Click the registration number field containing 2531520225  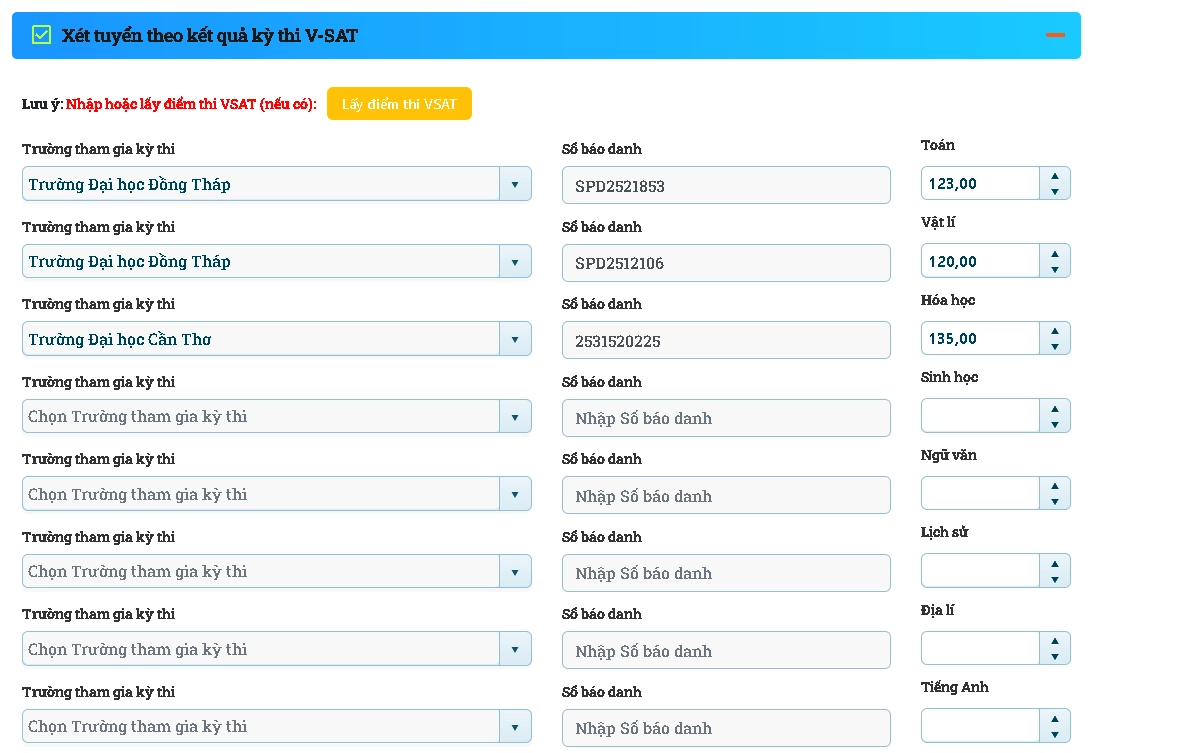coord(726,341)
